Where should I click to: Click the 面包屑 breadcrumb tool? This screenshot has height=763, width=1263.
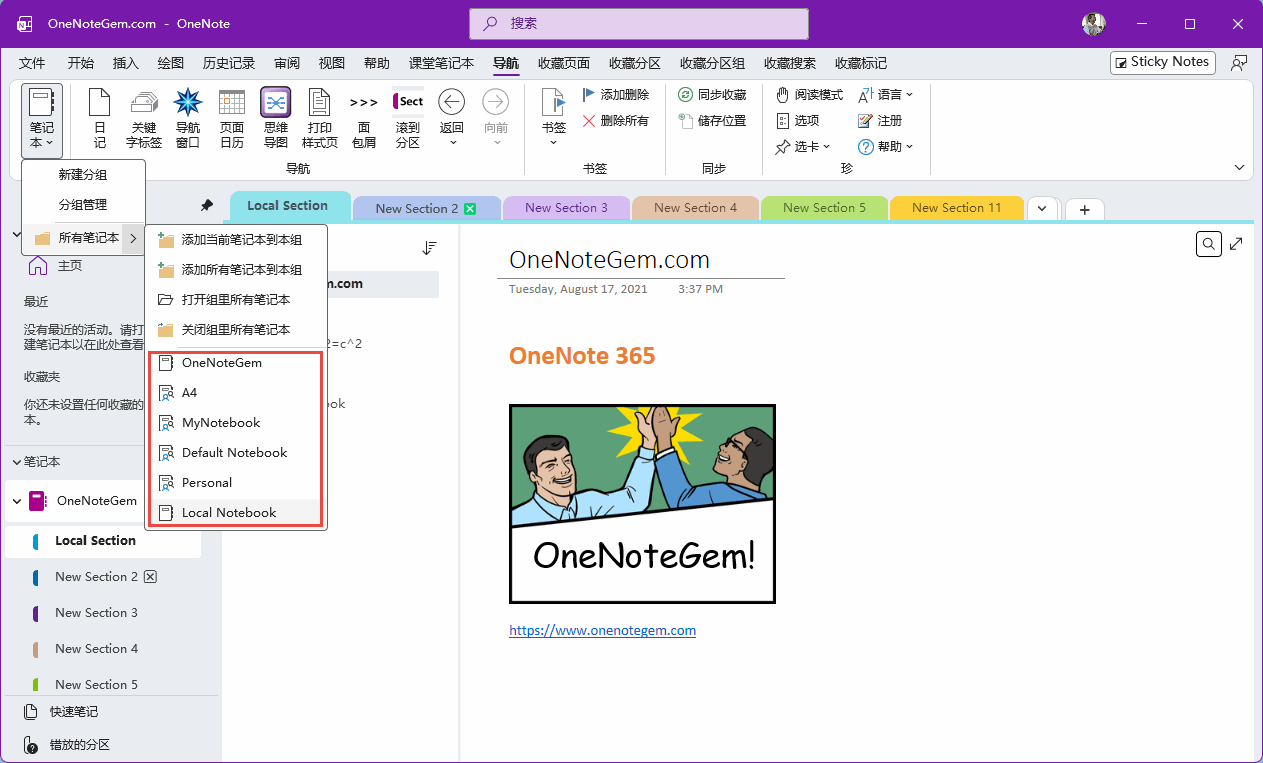click(x=364, y=118)
